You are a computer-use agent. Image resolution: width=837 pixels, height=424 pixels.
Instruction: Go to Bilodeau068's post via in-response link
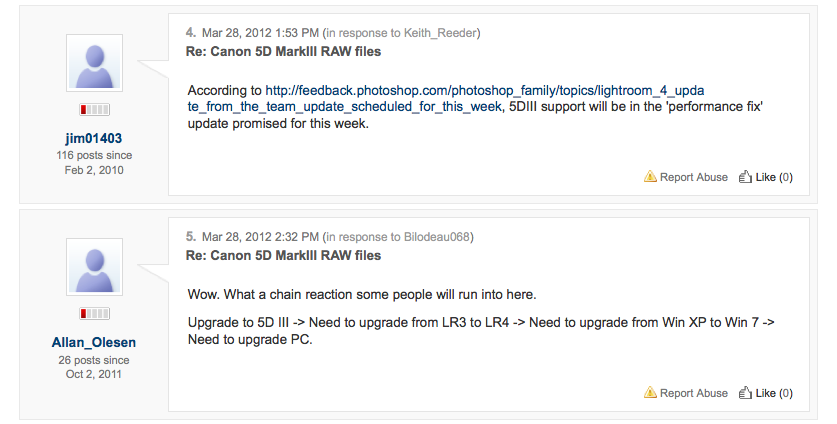coord(431,237)
